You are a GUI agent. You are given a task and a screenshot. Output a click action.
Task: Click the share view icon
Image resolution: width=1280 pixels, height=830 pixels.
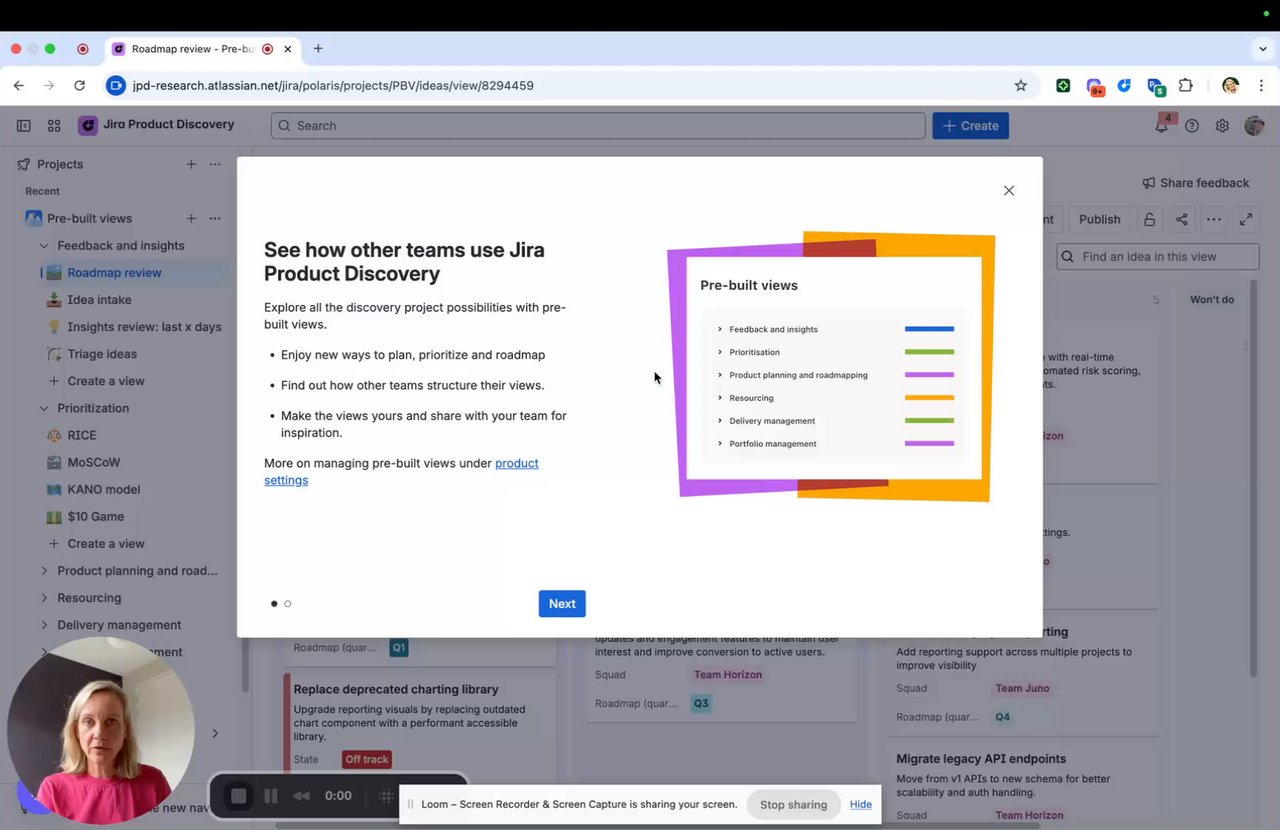tap(1182, 219)
